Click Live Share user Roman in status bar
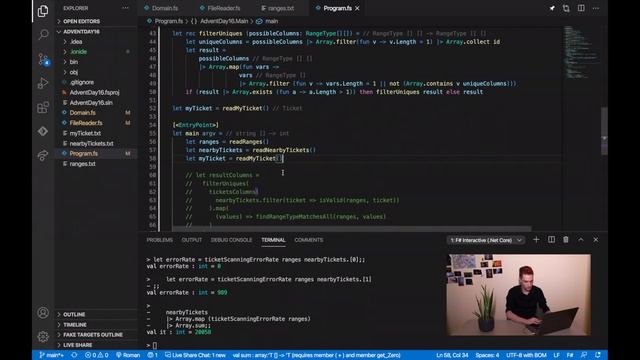The width and height of the screenshot is (640, 360). pyautogui.click(x=128, y=355)
